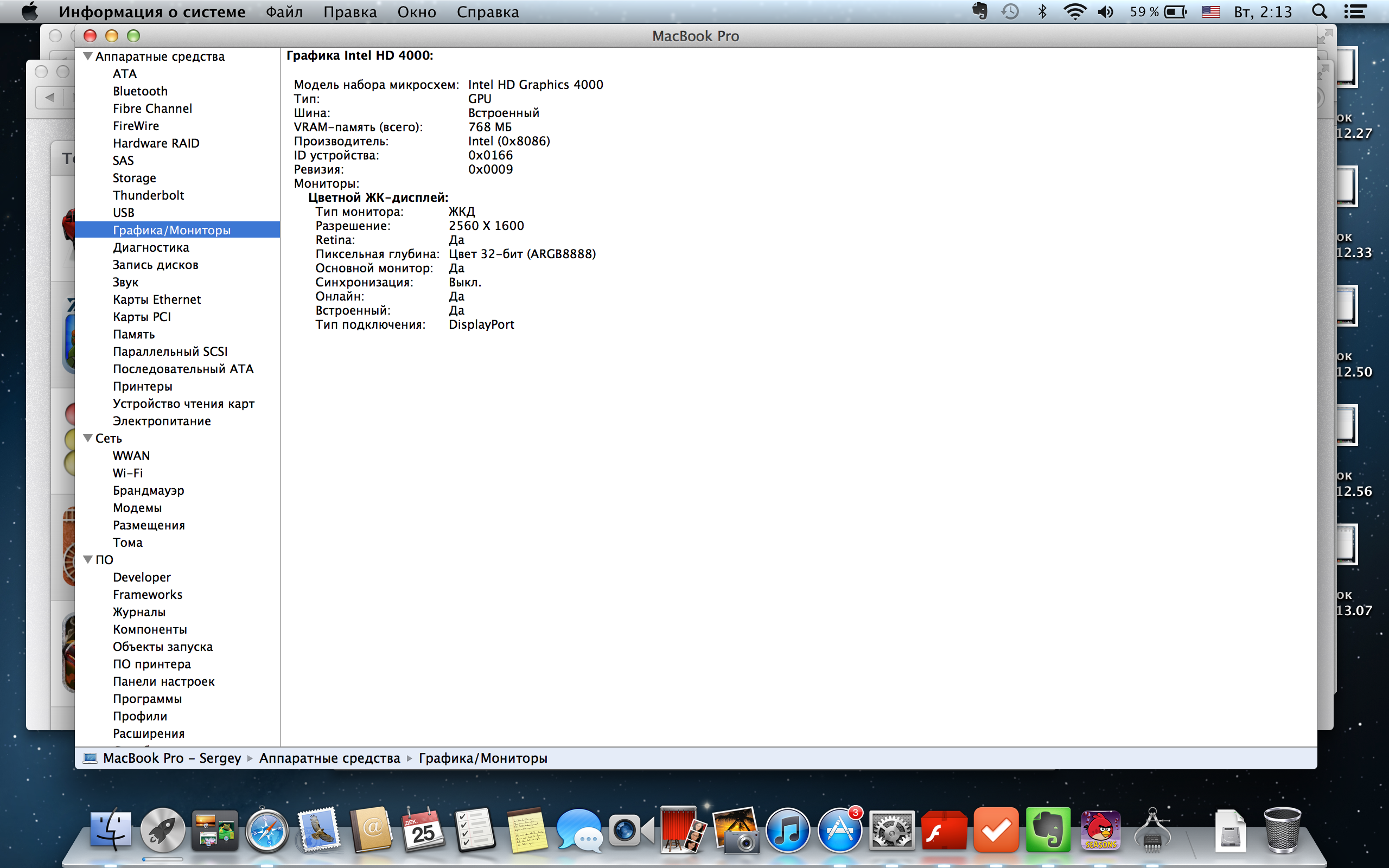Open Downloads stack in Dock
Image resolution: width=1389 pixels, height=868 pixels.
(1229, 830)
